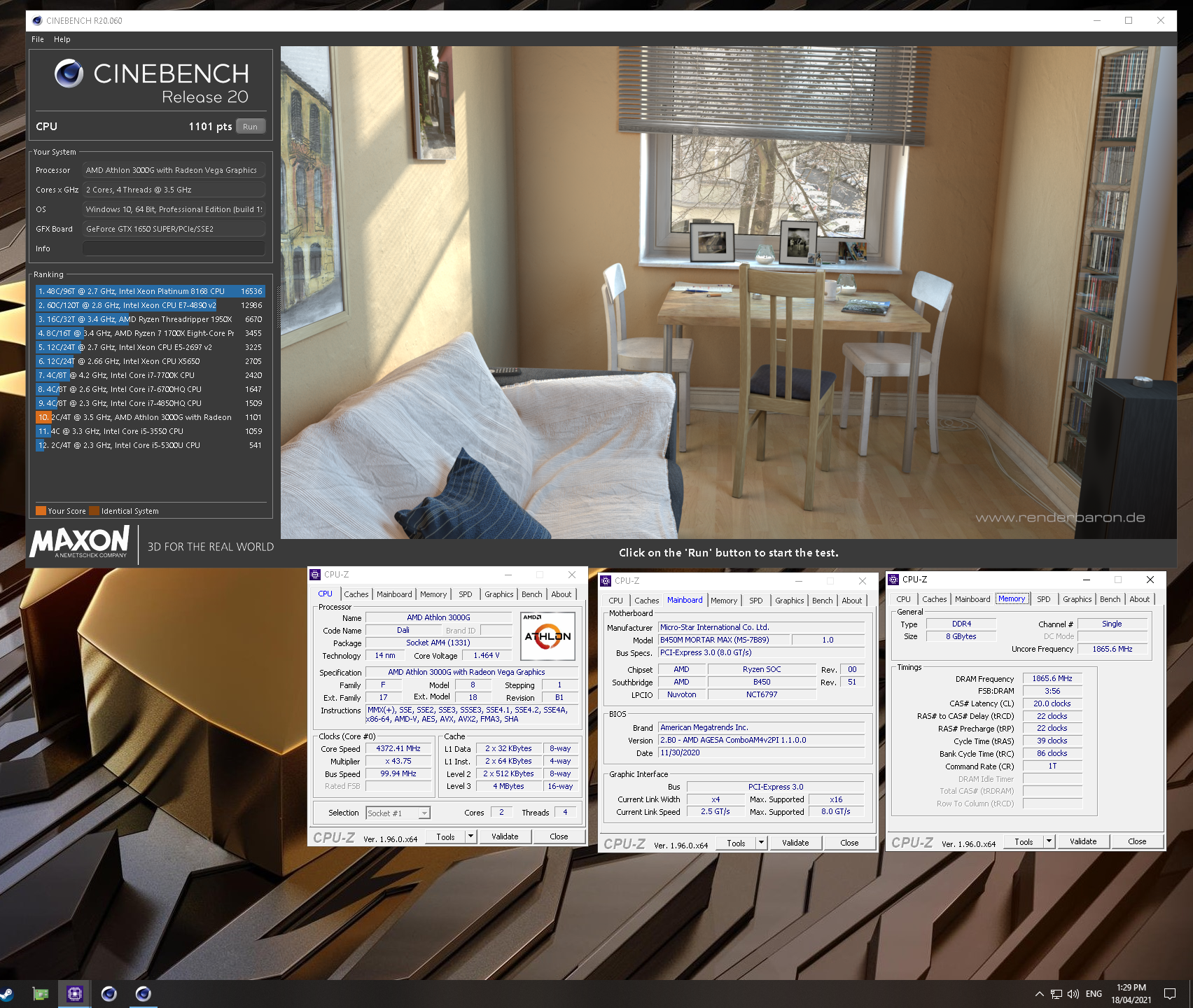Open the second Cinebench taskbar icon
This screenshot has height=1008, width=1193.
[144, 993]
